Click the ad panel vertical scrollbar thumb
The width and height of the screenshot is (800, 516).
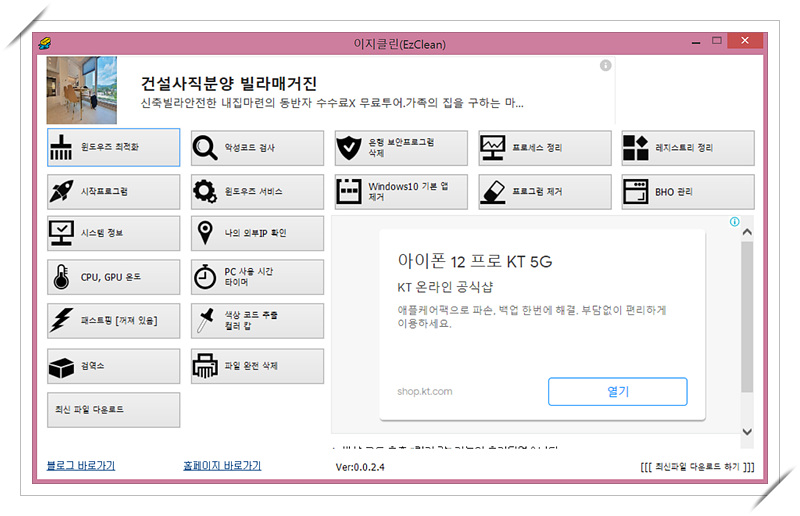(747, 317)
